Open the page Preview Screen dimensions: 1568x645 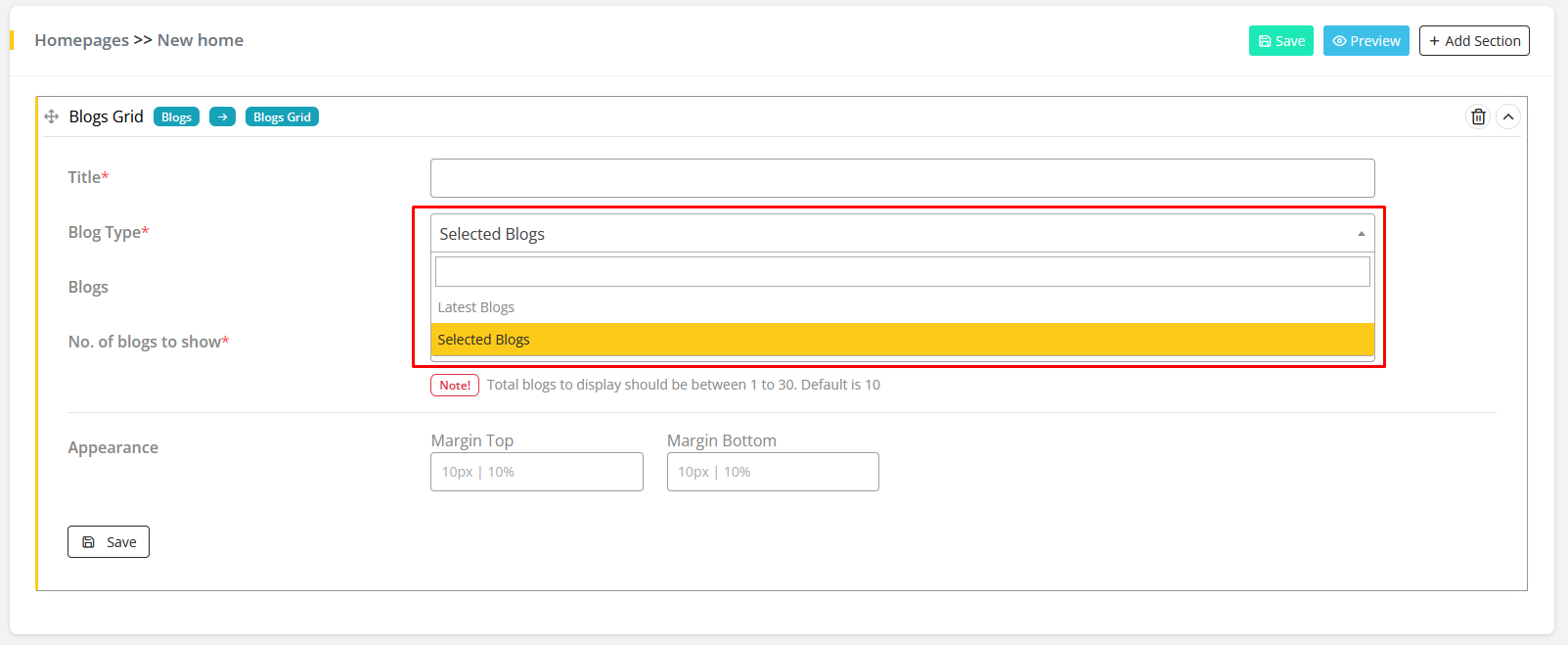(1366, 41)
